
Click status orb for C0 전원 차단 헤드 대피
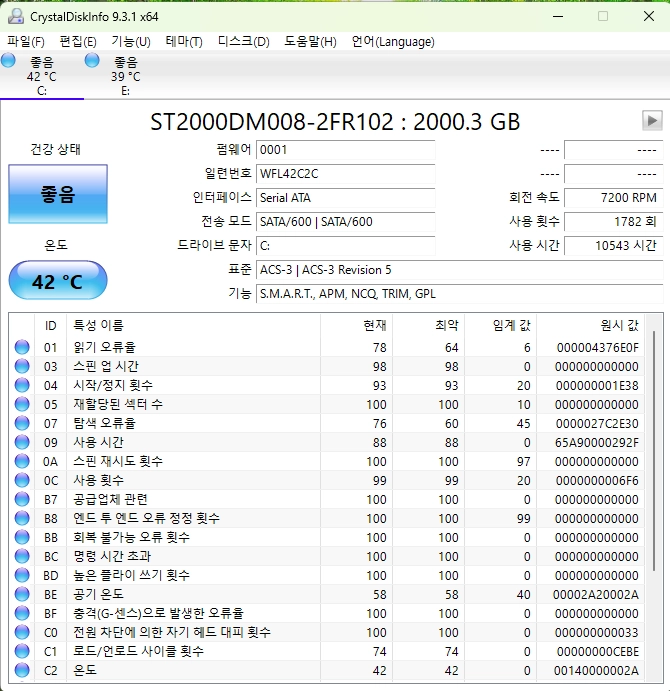(22, 632)
